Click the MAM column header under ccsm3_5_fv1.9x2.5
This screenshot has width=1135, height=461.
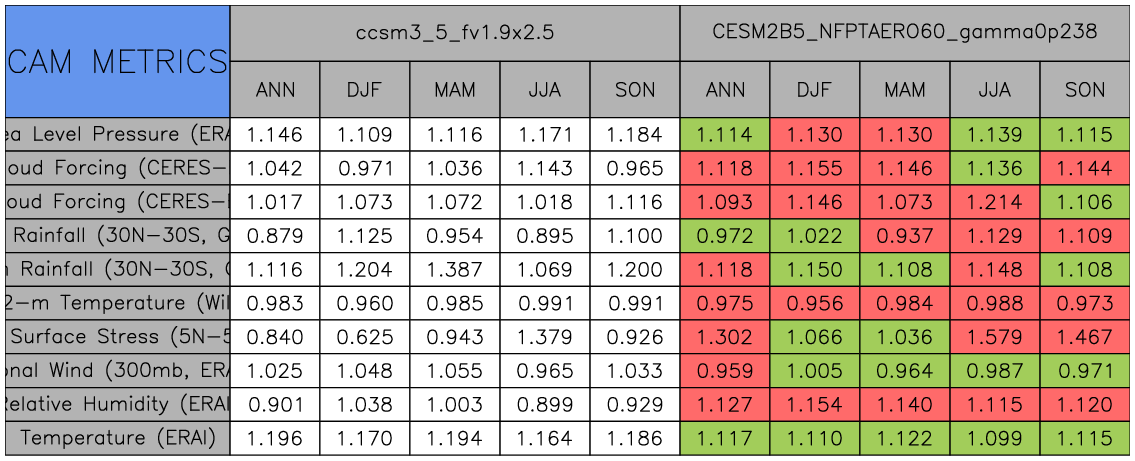[455, 90]
